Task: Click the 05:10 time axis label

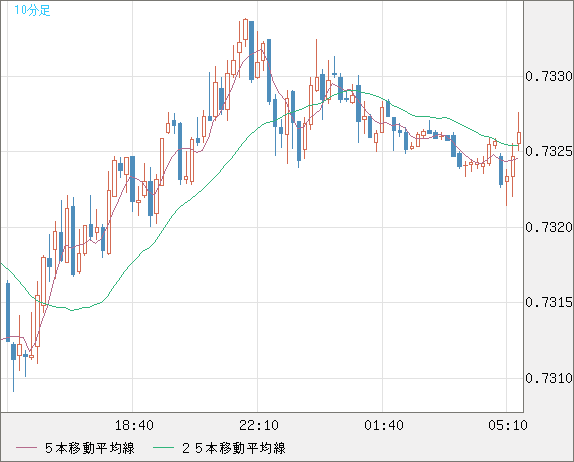Action: click(x=508, y=425)
